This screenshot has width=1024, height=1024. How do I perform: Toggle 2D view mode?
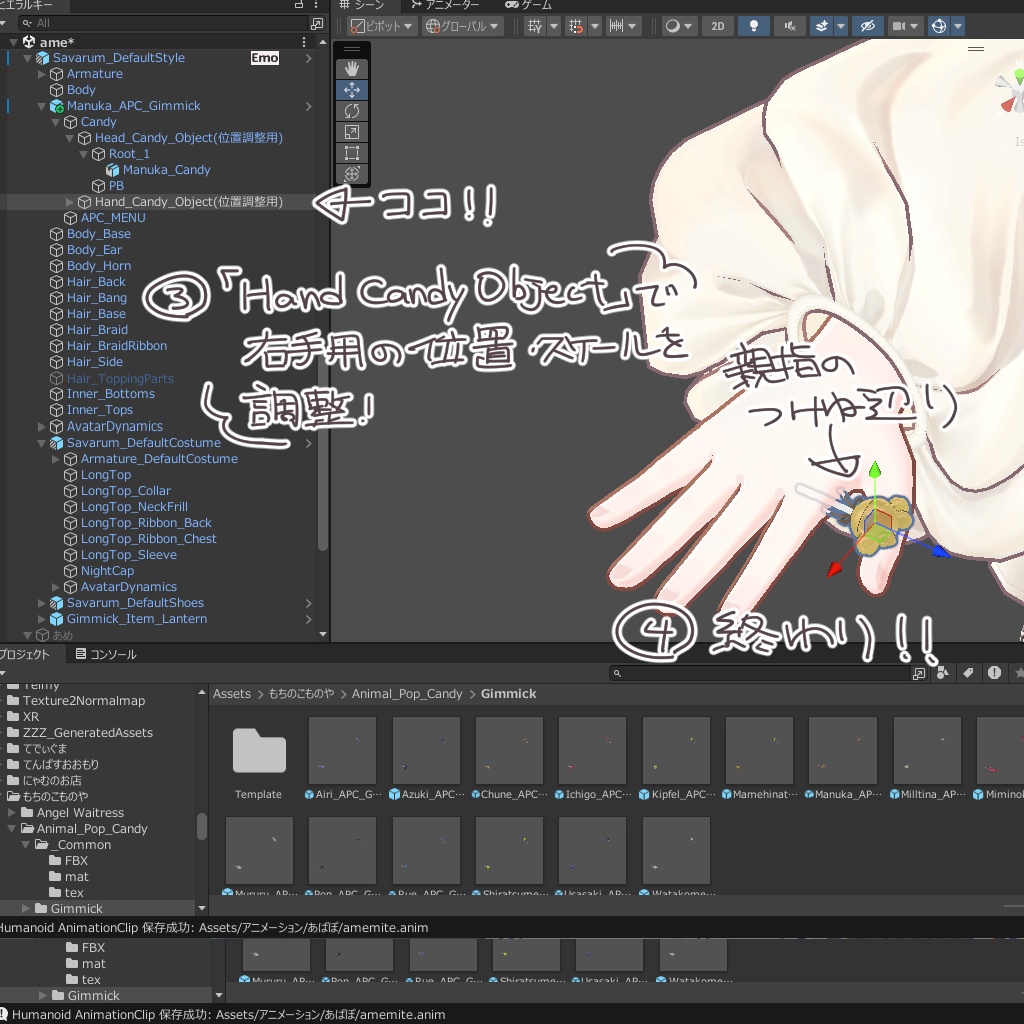click(x=717, y=26)
